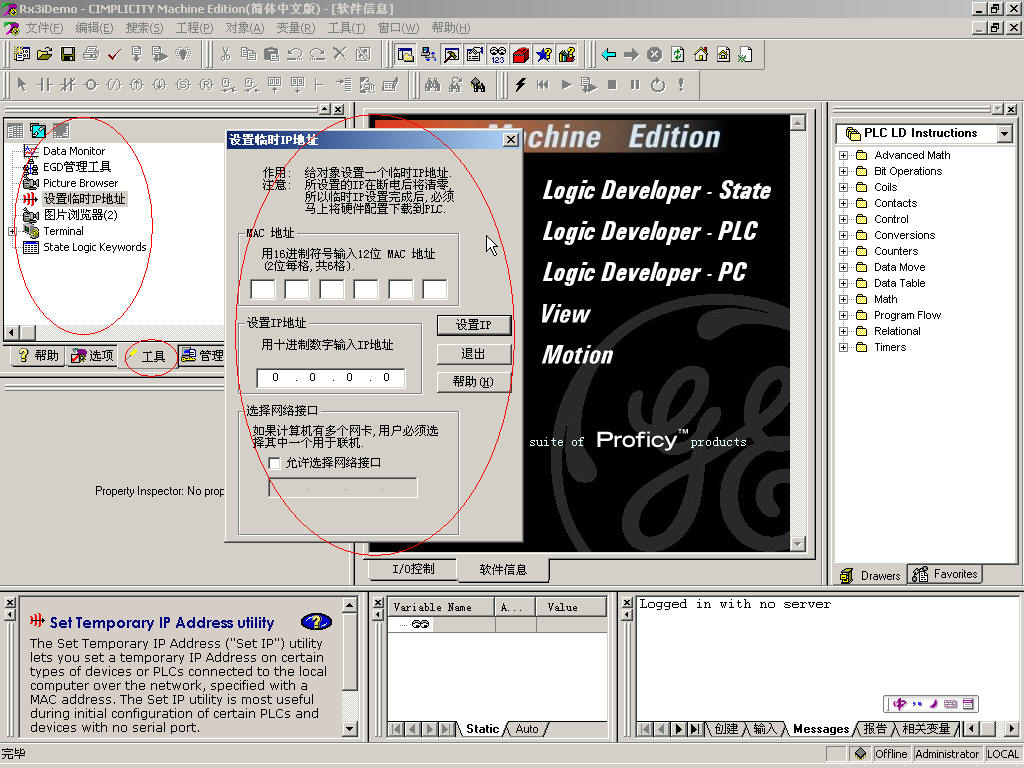Viewport: 1024px width, 768px height.
Task: Select the Auto tab in Data Watch
Action: (528, 729)
